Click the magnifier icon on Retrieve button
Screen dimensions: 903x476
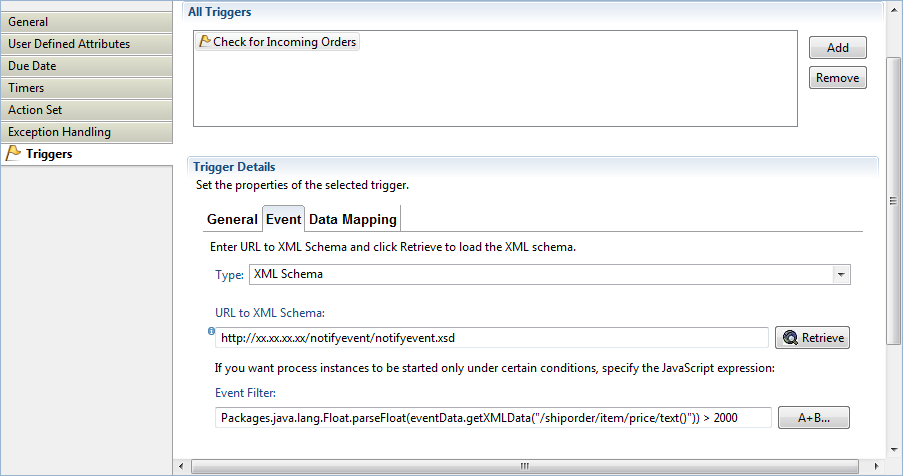790,338
